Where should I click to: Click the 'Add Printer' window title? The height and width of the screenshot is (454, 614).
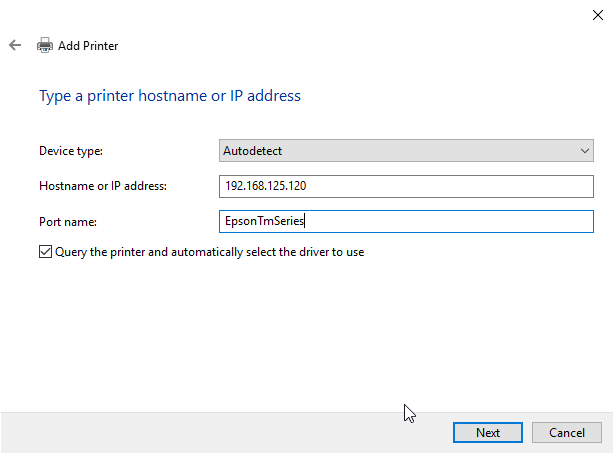tap(88, 46)
